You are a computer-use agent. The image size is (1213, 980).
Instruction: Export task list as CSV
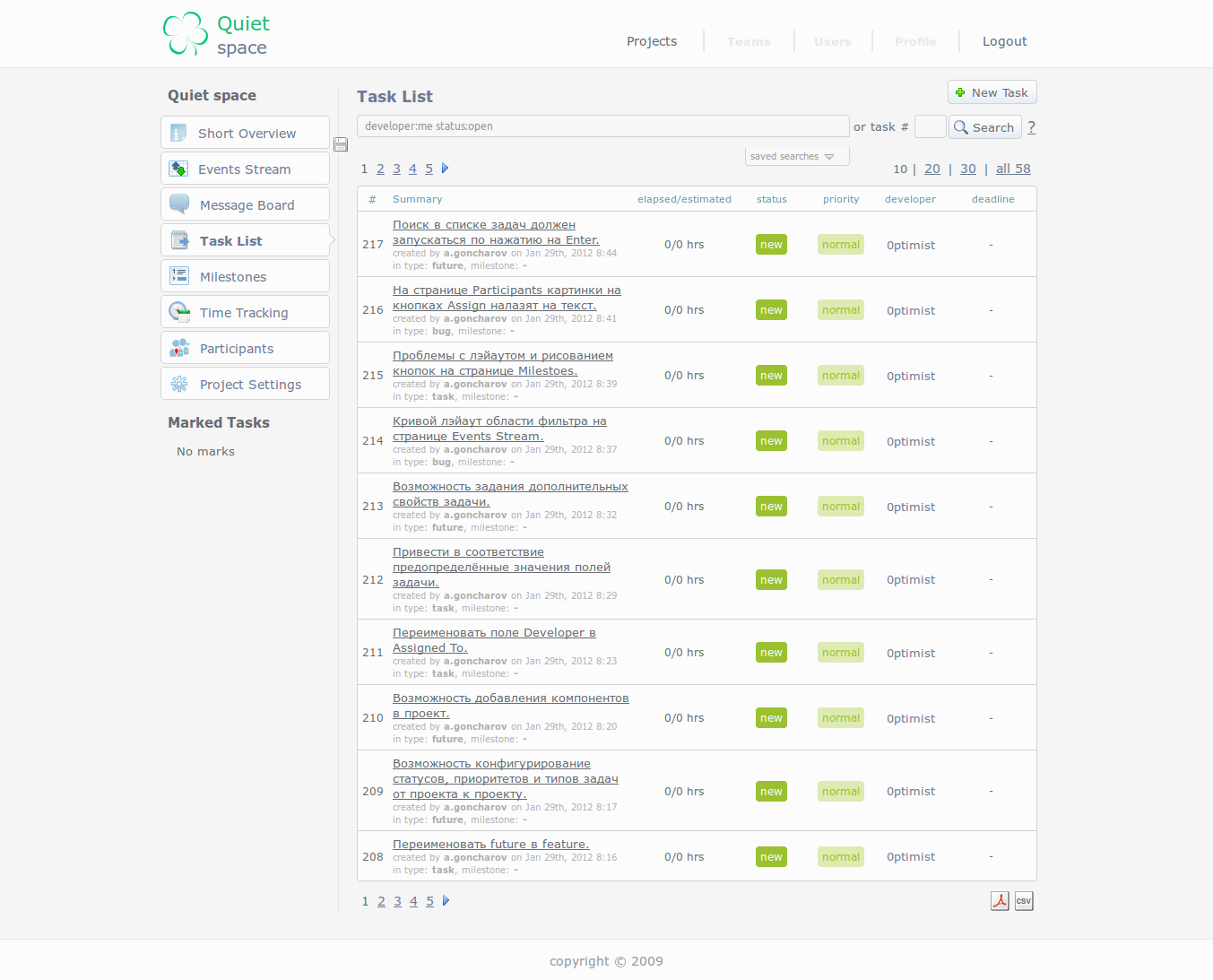(x=1024, y=901)
